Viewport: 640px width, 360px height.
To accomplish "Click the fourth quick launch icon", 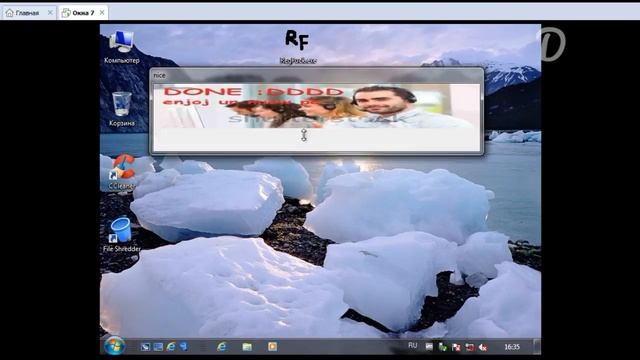I will [184, 347].
